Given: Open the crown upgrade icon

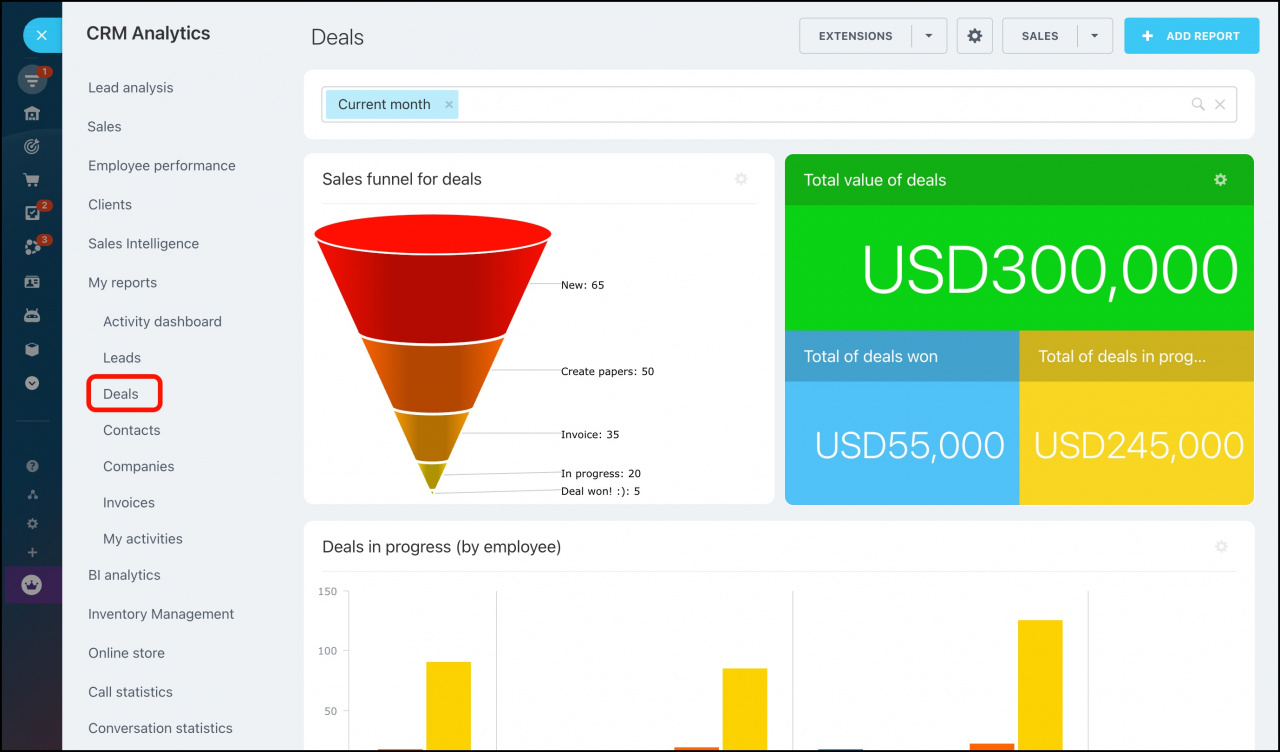Looking at the screenshot, I should coord(32,585).
